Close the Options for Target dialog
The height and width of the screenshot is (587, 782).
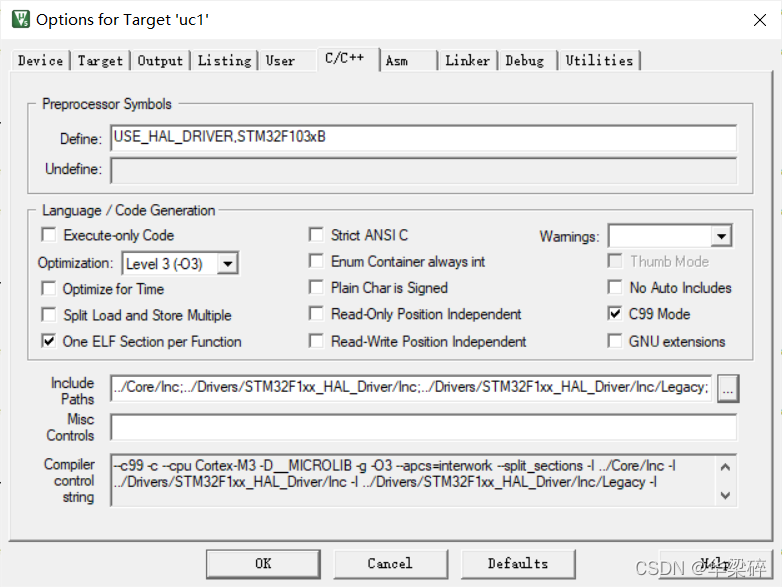[760, 20]
